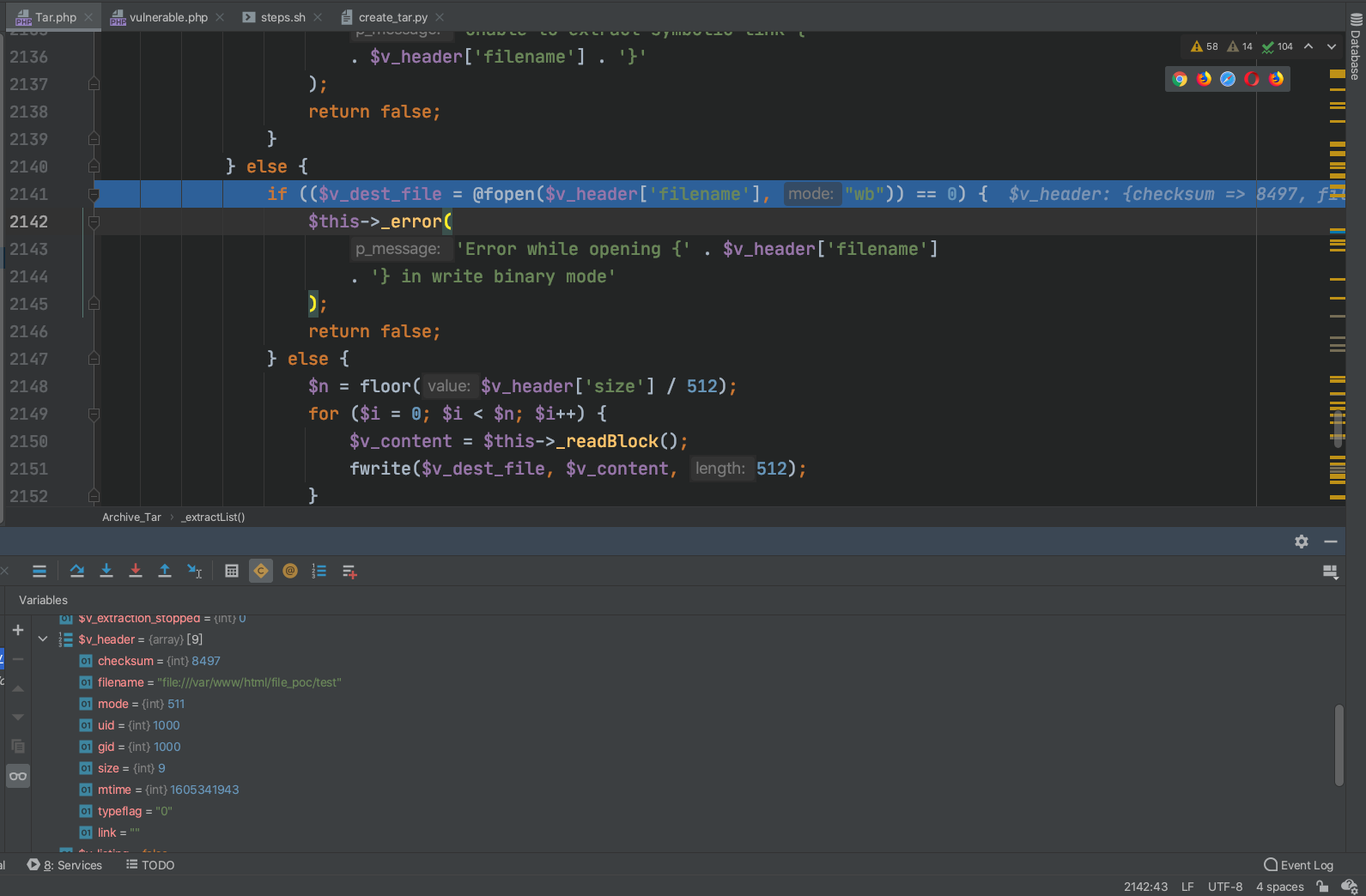This screenshot has height=896, width=1366.
Task: Click the Step Out debugger icon
Action: click(x=165, y=572)
